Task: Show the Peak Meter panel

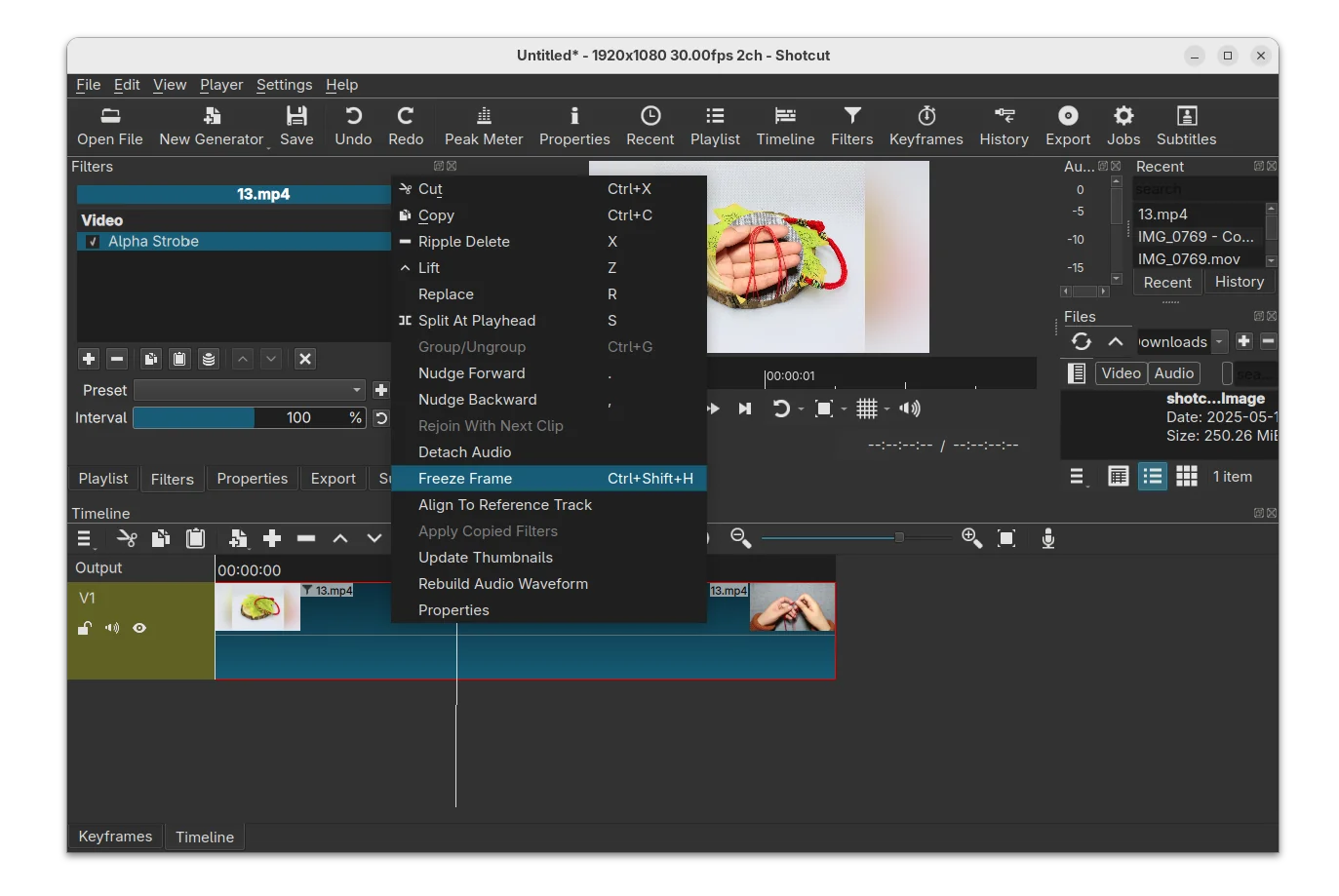Action: coord(484,127)
